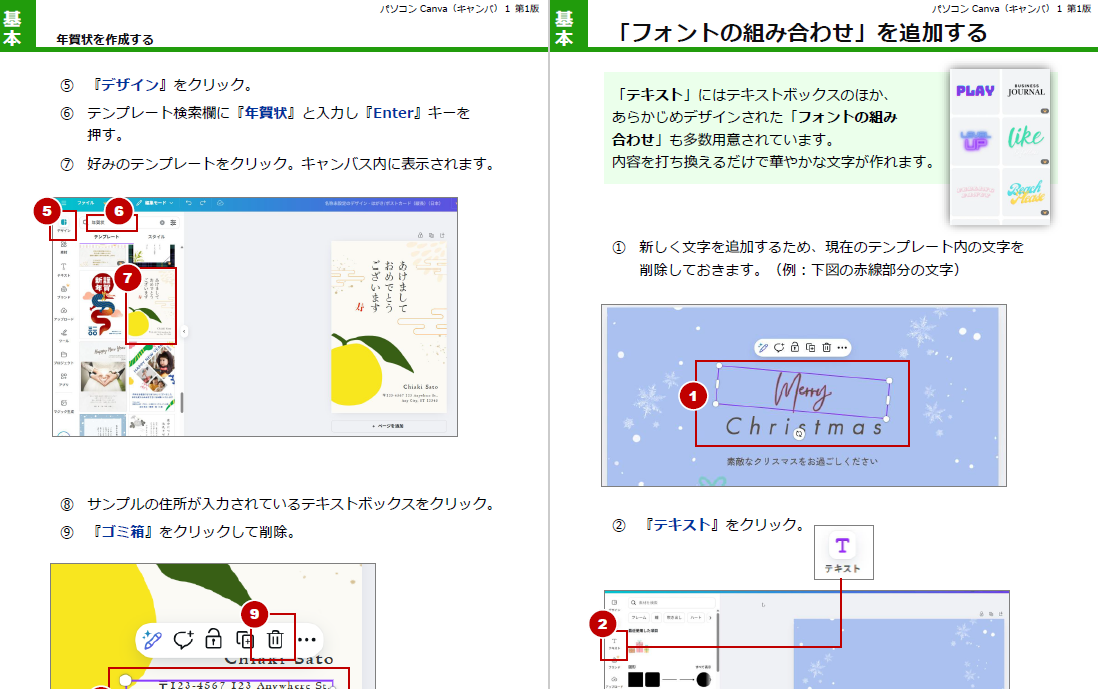Click the Undo arrow in the New Year card editor top bar
Image resolution: width=1098 pixels, height=689 pixels.
[x=188, y=203]
